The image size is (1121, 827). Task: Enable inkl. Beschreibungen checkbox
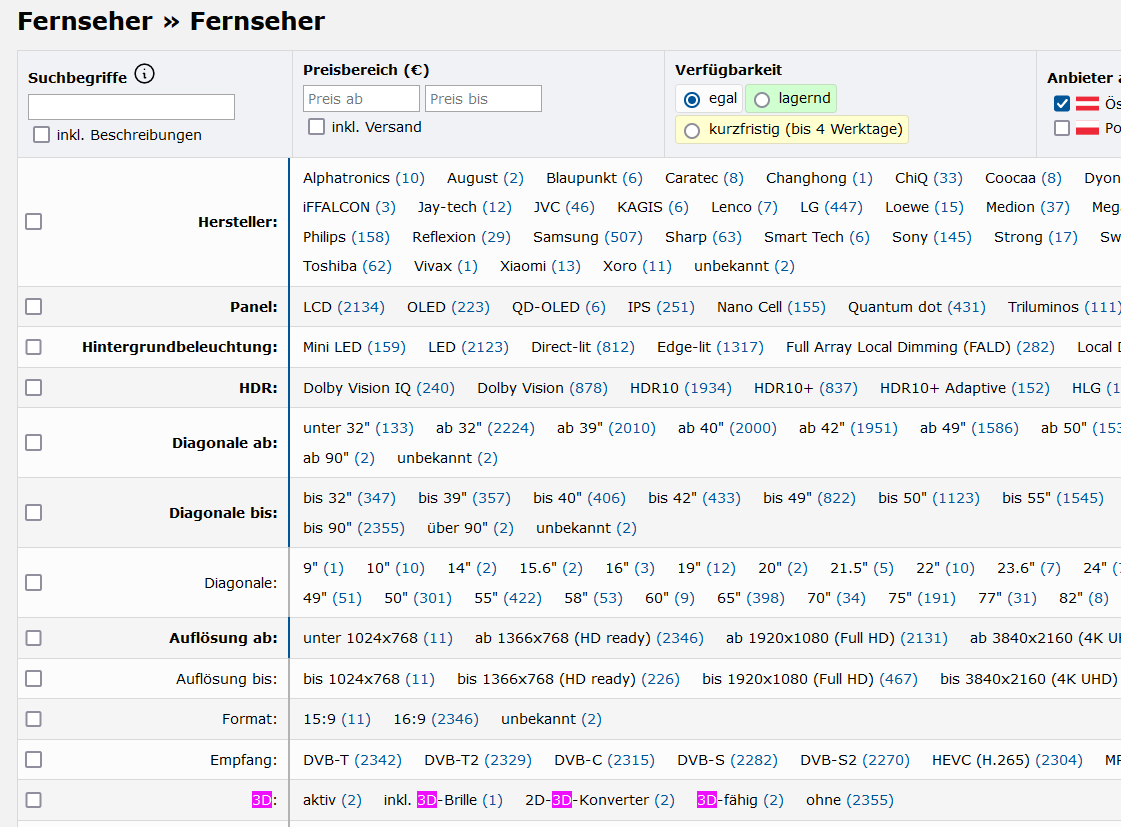[41, 134]
